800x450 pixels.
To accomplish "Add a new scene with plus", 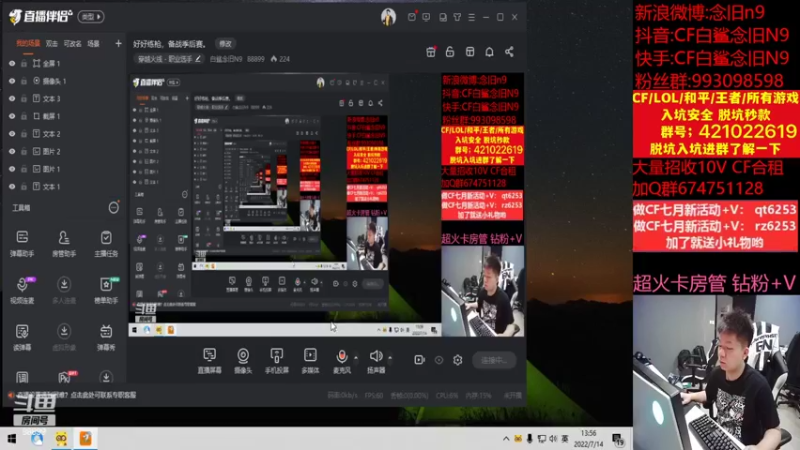I will click(118, 44).
